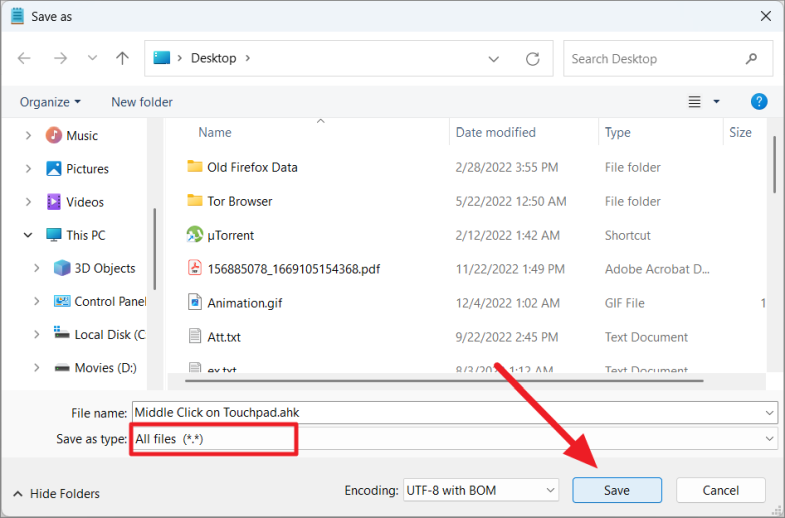Collapse the This PC tree node
The height and width of the screenshot is (518, 785).
(x=28, y=235)
